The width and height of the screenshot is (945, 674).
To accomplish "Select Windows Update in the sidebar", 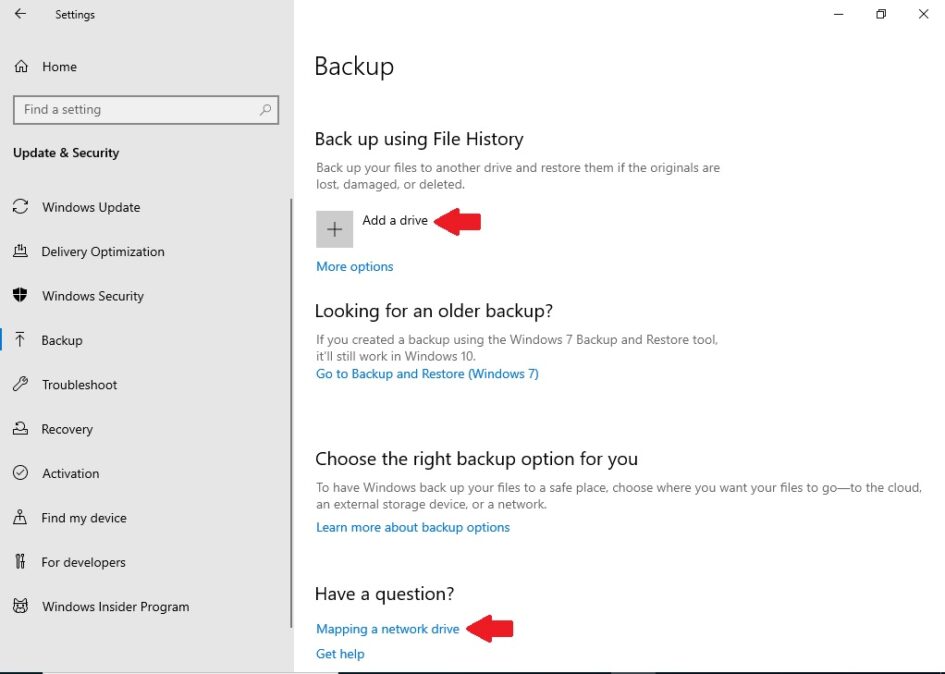I will pos(91,207).
